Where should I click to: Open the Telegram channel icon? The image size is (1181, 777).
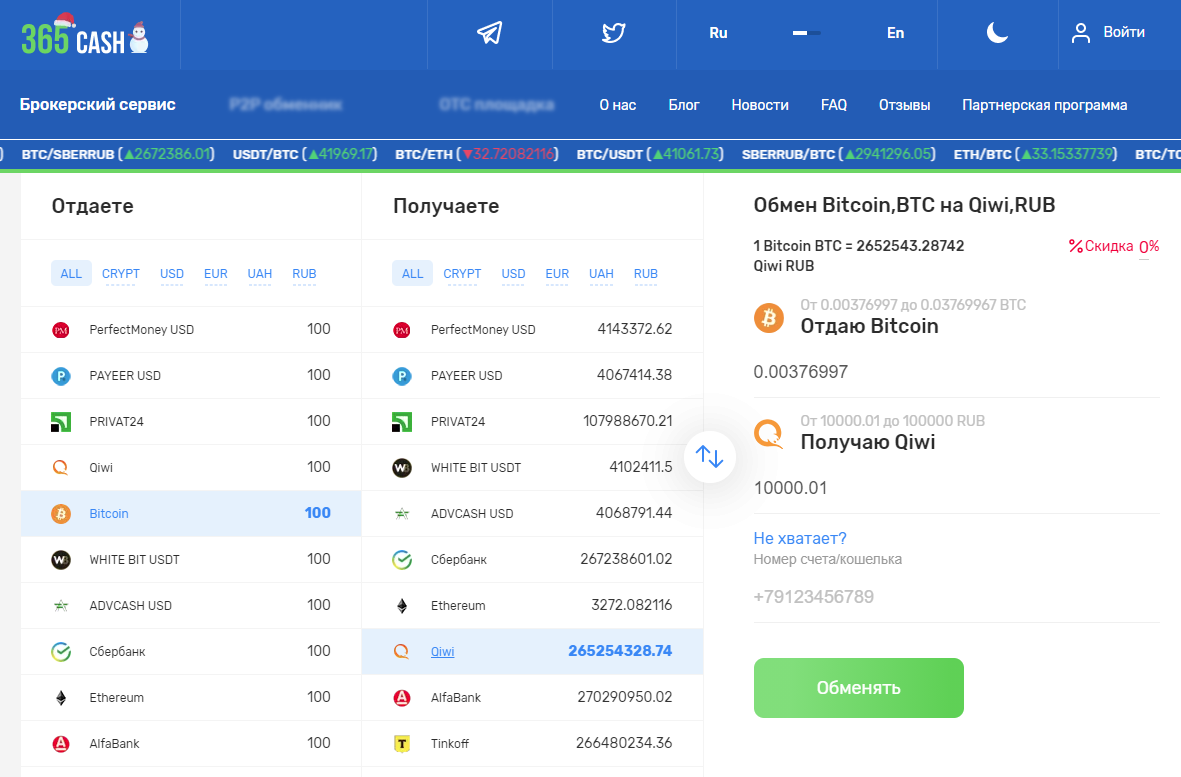click(490, 33)
